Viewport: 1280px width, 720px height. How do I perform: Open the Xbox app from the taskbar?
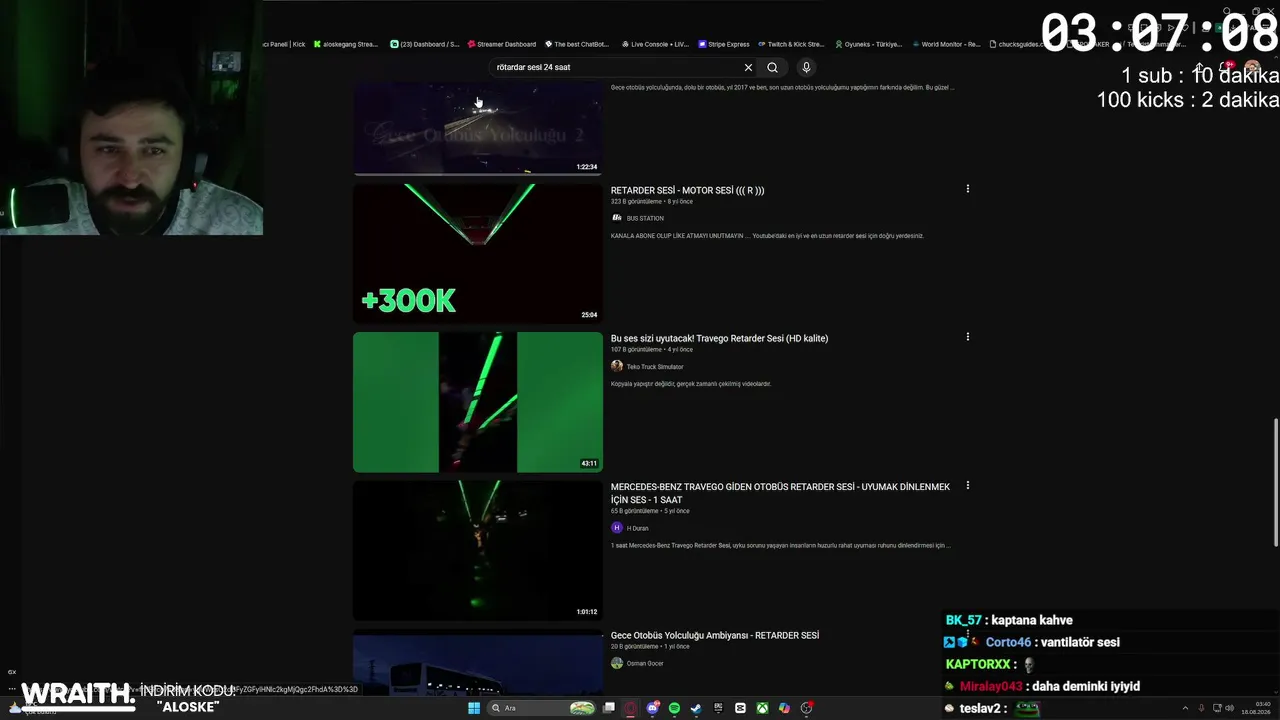[762, 708]
